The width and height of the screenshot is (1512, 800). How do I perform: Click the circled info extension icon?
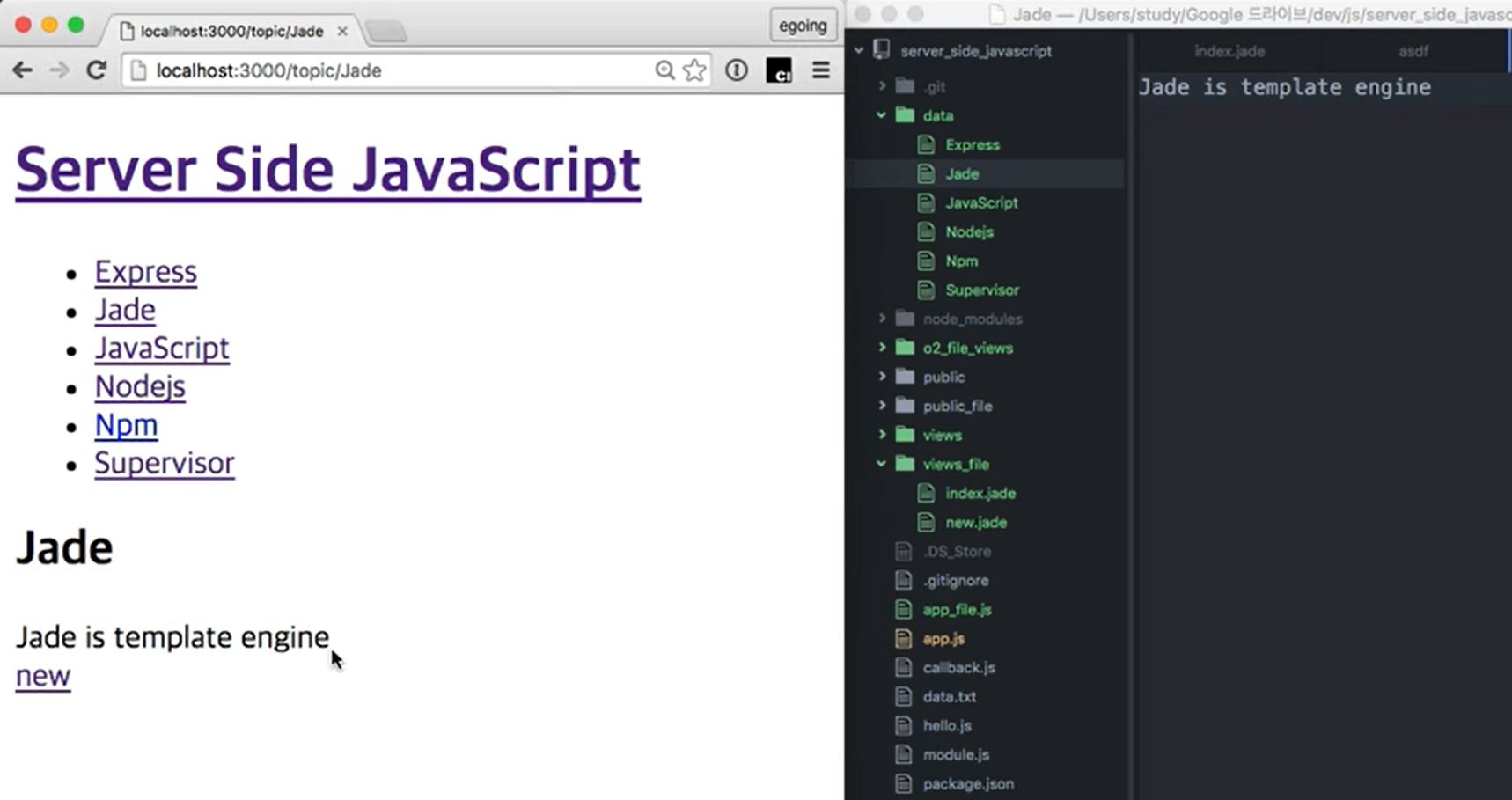[737, 70]
